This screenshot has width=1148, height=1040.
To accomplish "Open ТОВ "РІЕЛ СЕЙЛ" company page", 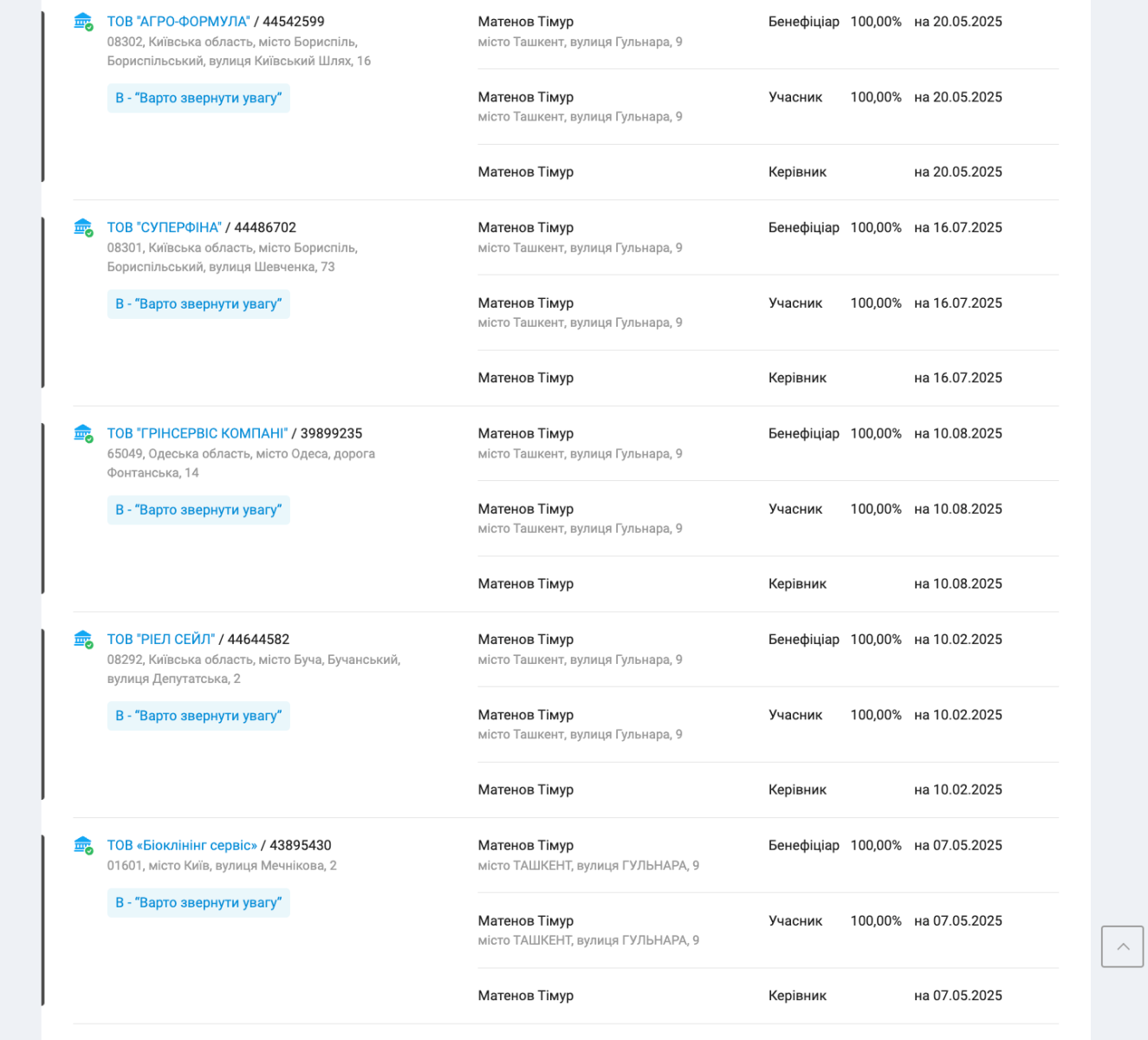I will point(161,640).
